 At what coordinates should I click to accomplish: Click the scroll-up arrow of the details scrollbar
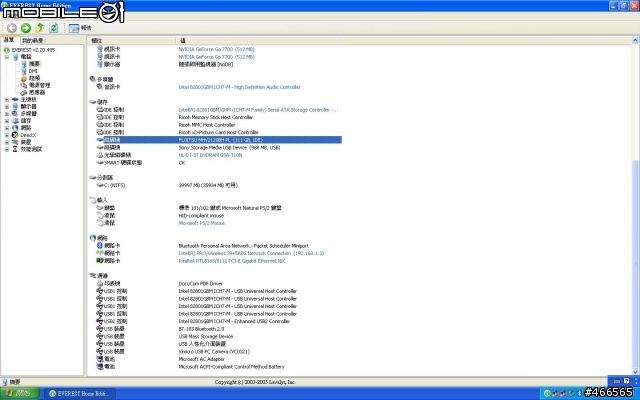point(635,40)
